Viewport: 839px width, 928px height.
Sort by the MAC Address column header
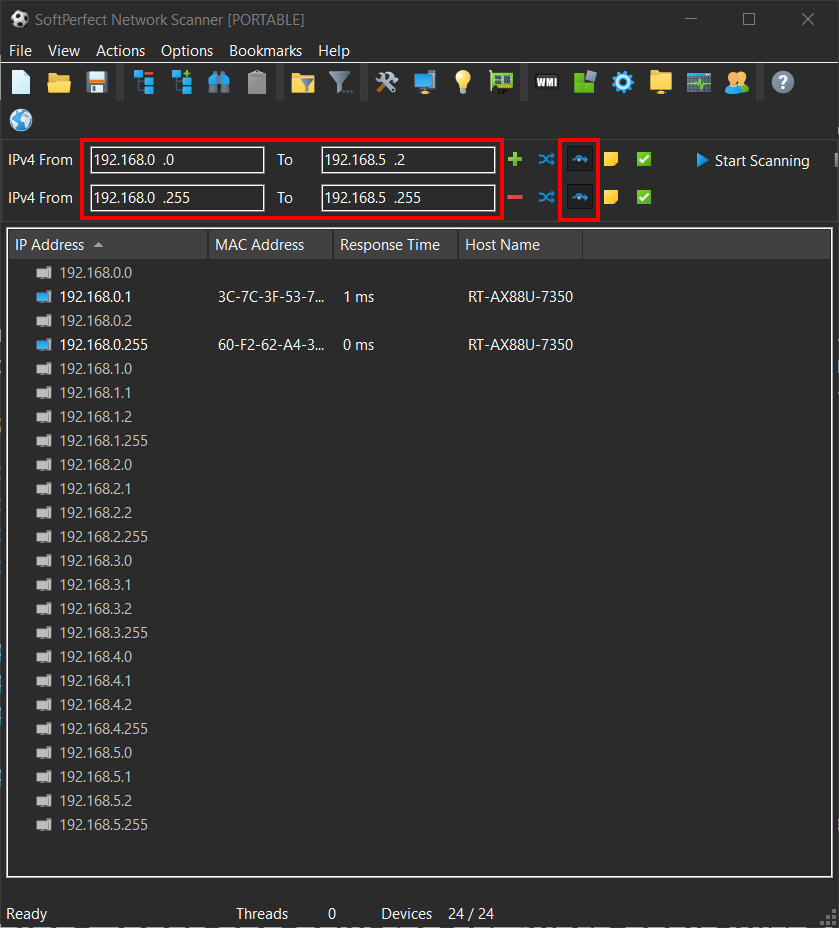click(x=270, y=245)
